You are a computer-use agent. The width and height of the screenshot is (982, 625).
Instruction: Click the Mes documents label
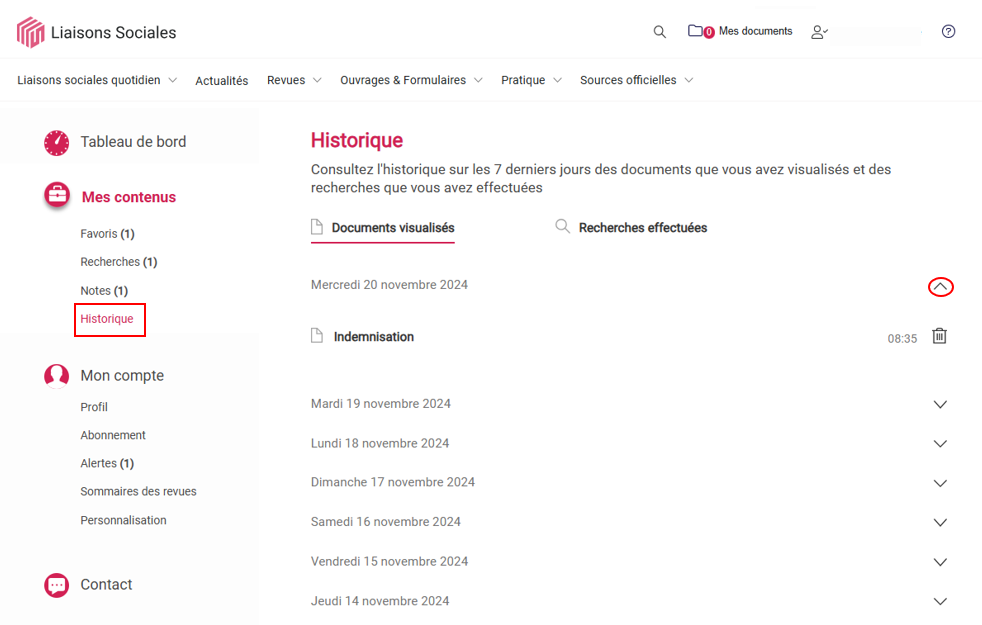click(755, 31)
